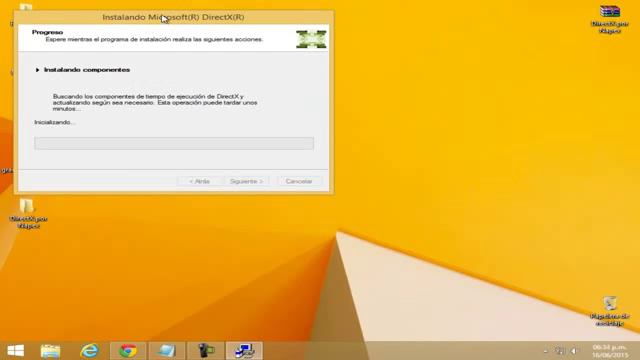Open the camcorder recorder app on taskbar

click(x=206, y=351)
